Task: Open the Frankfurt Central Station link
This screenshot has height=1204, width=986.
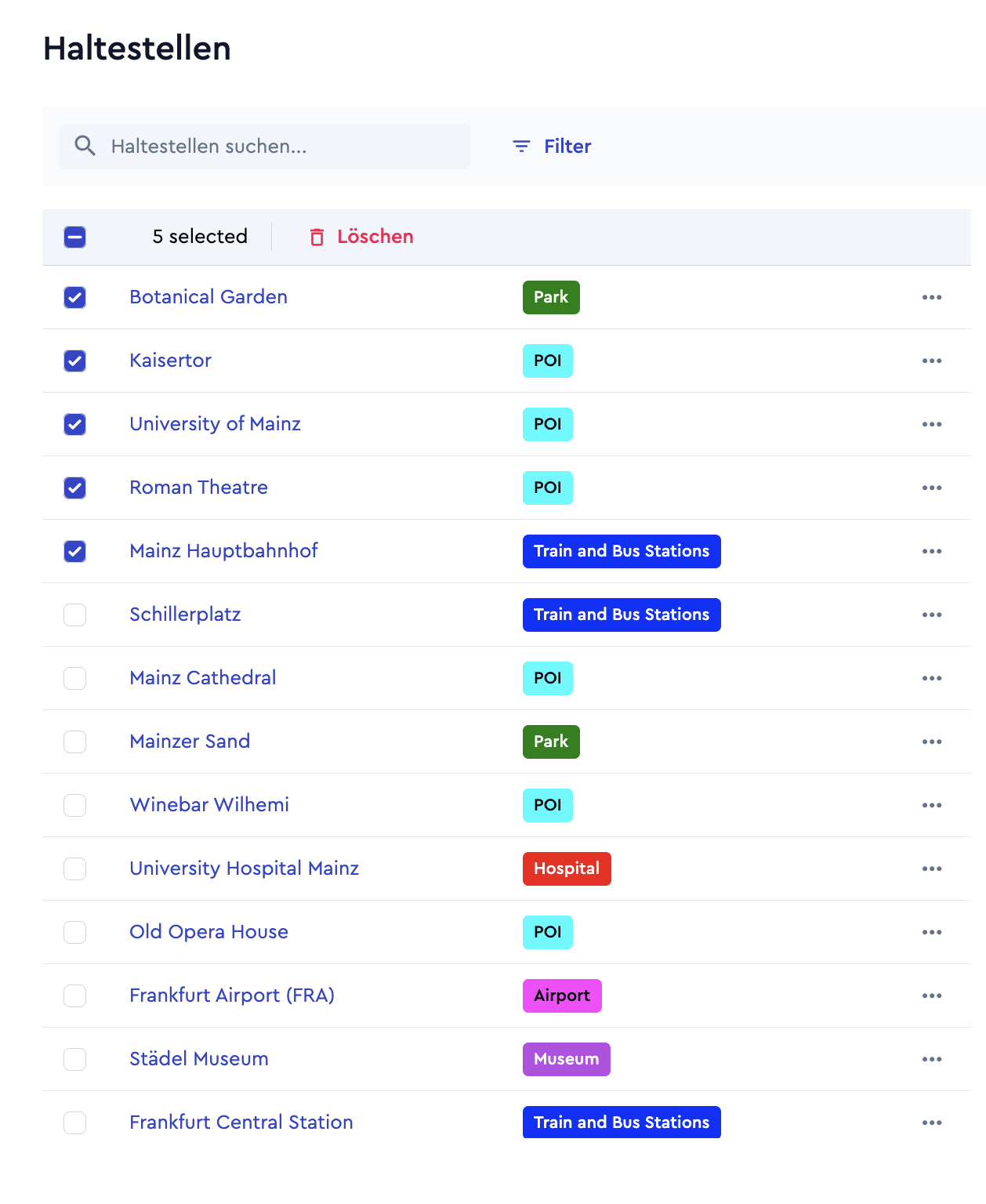Action: (241, 1122)
